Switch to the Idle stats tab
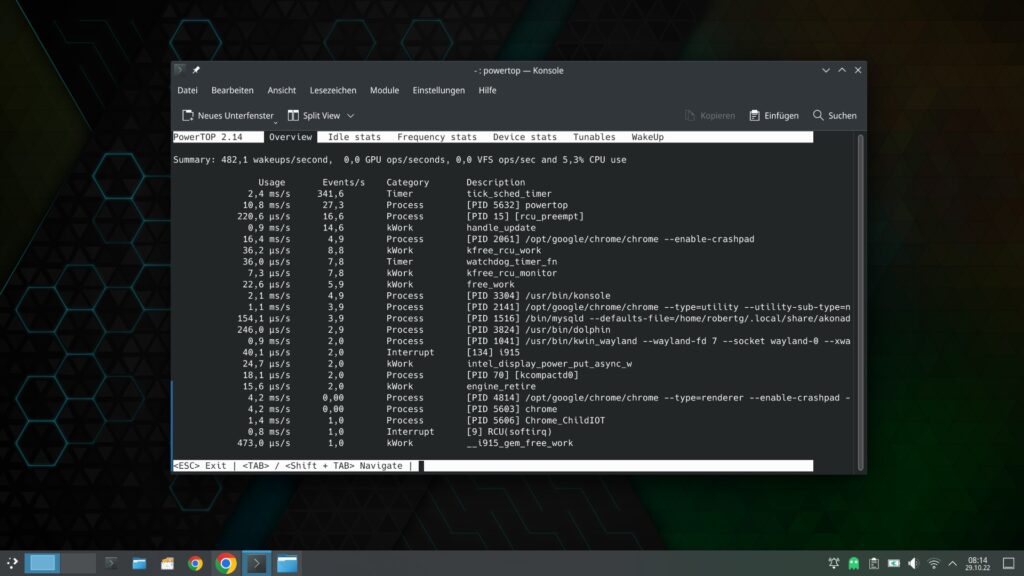Viewport: 1024px width, 576px height. coord(354,137)
